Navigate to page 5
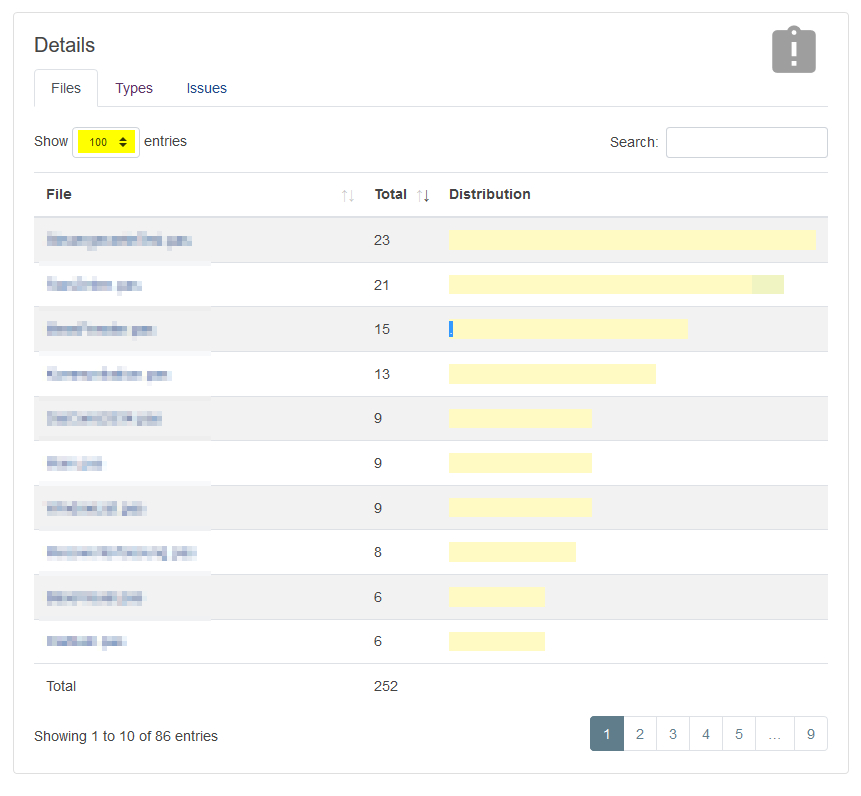 [739, 734]
